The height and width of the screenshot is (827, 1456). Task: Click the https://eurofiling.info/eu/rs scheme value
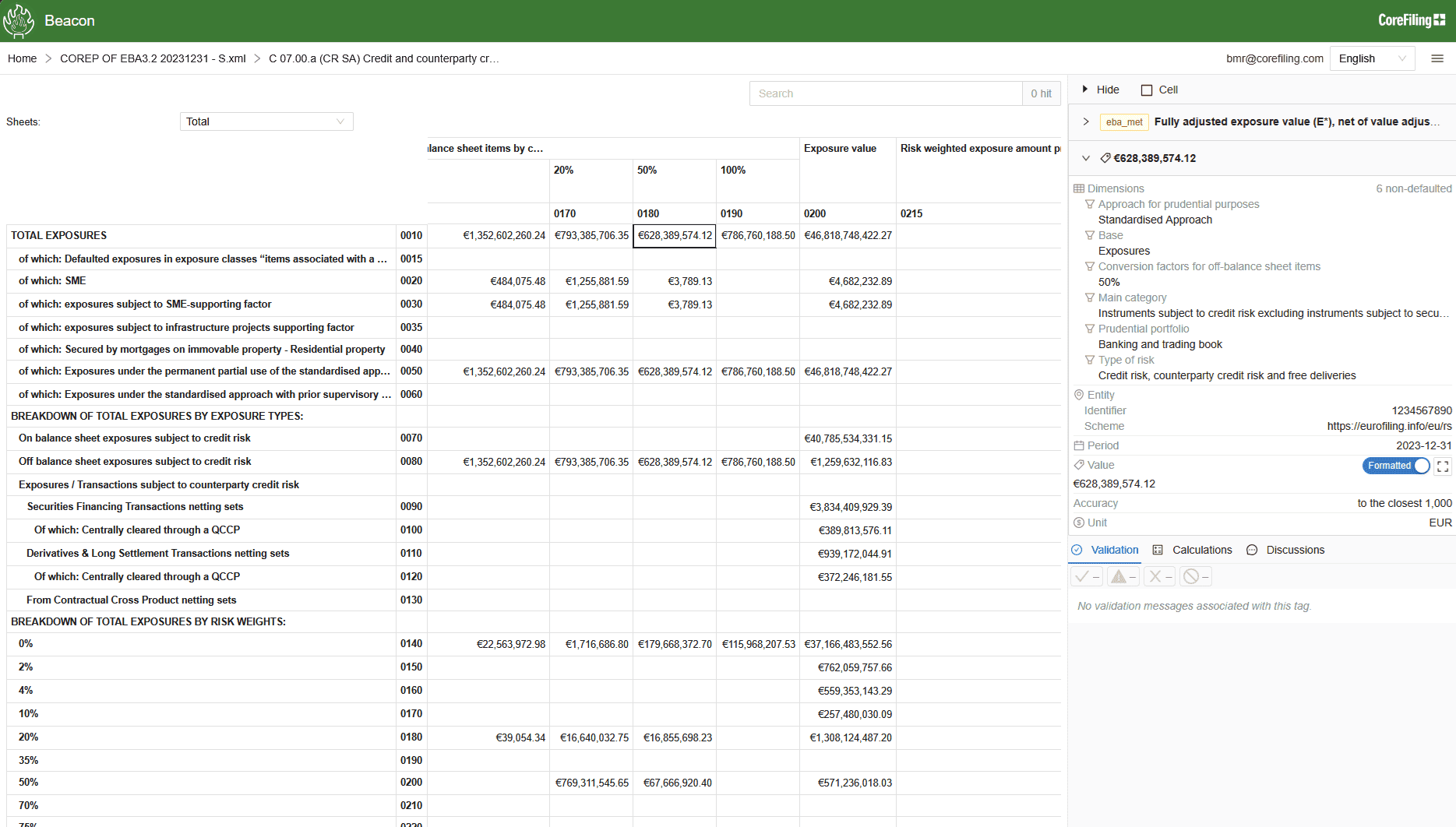1389,426
